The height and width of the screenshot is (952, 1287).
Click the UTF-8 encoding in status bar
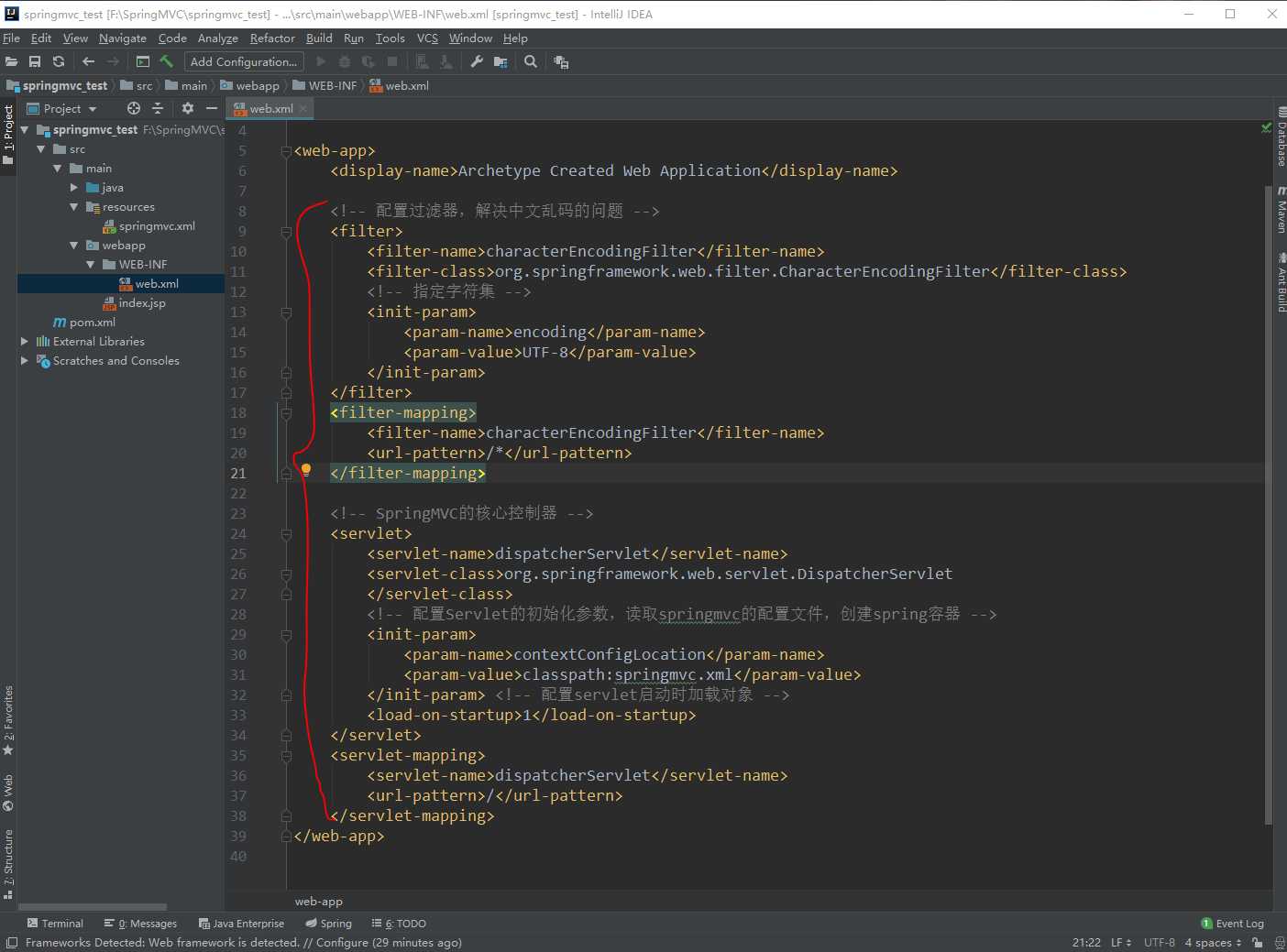[x=1159, y=942]
